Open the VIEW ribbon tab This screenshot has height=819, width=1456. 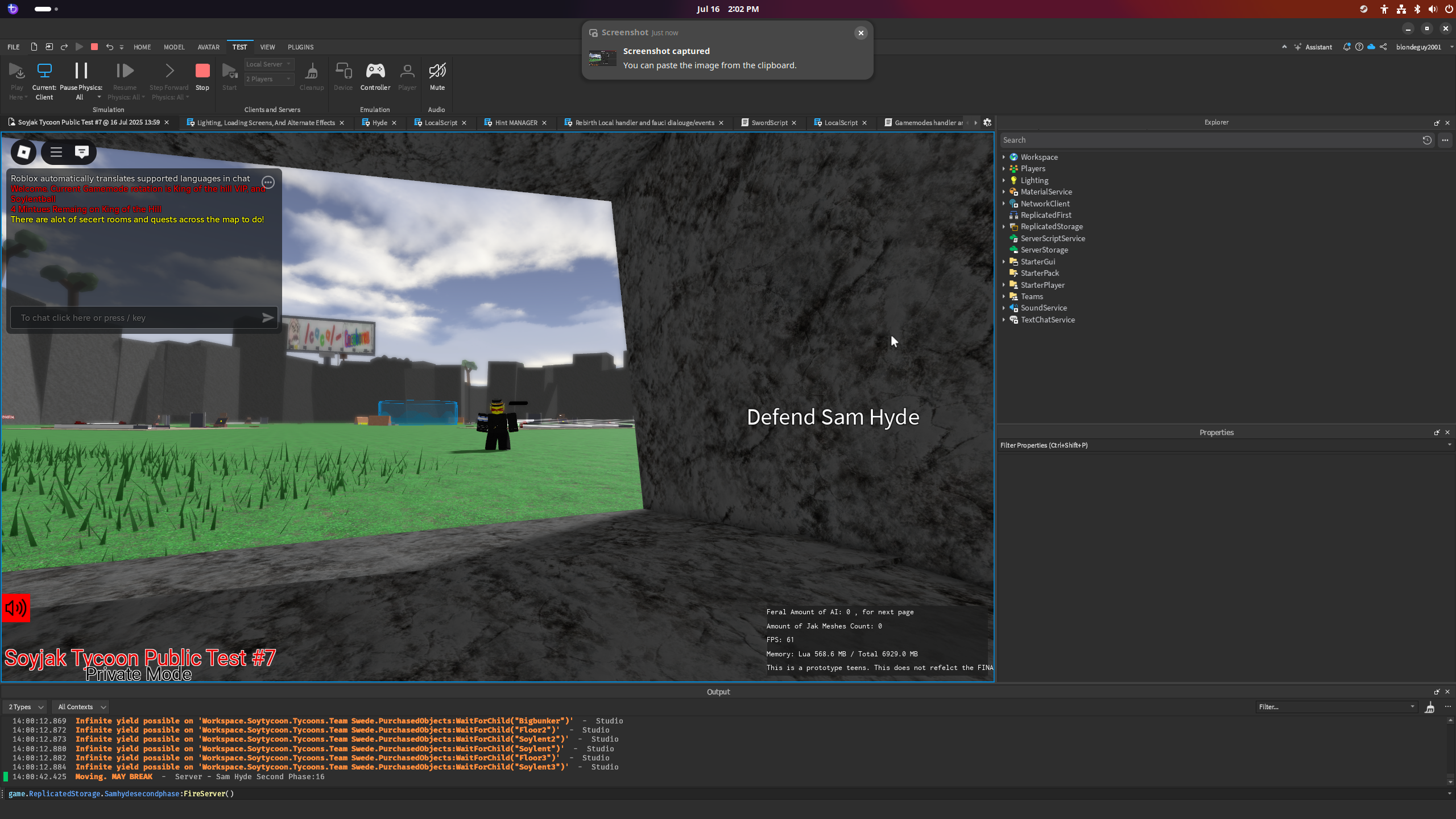point(267,47)
